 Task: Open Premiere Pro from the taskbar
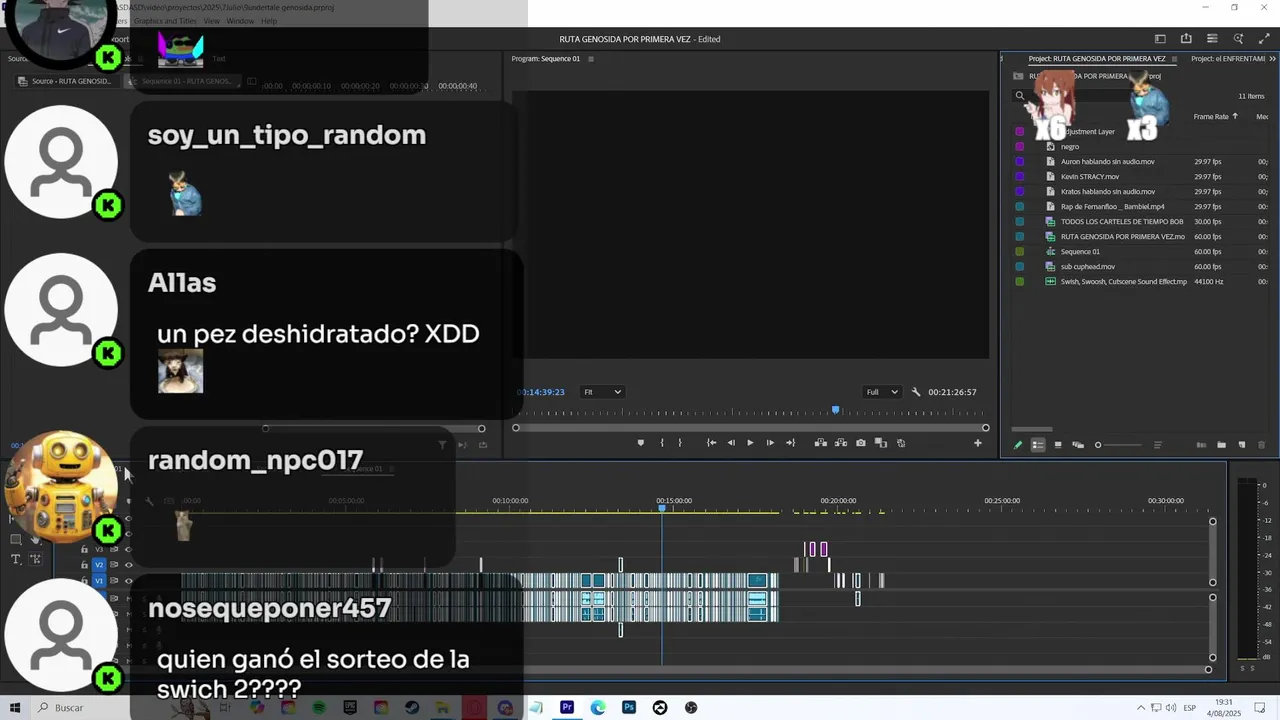coord(567,708)
